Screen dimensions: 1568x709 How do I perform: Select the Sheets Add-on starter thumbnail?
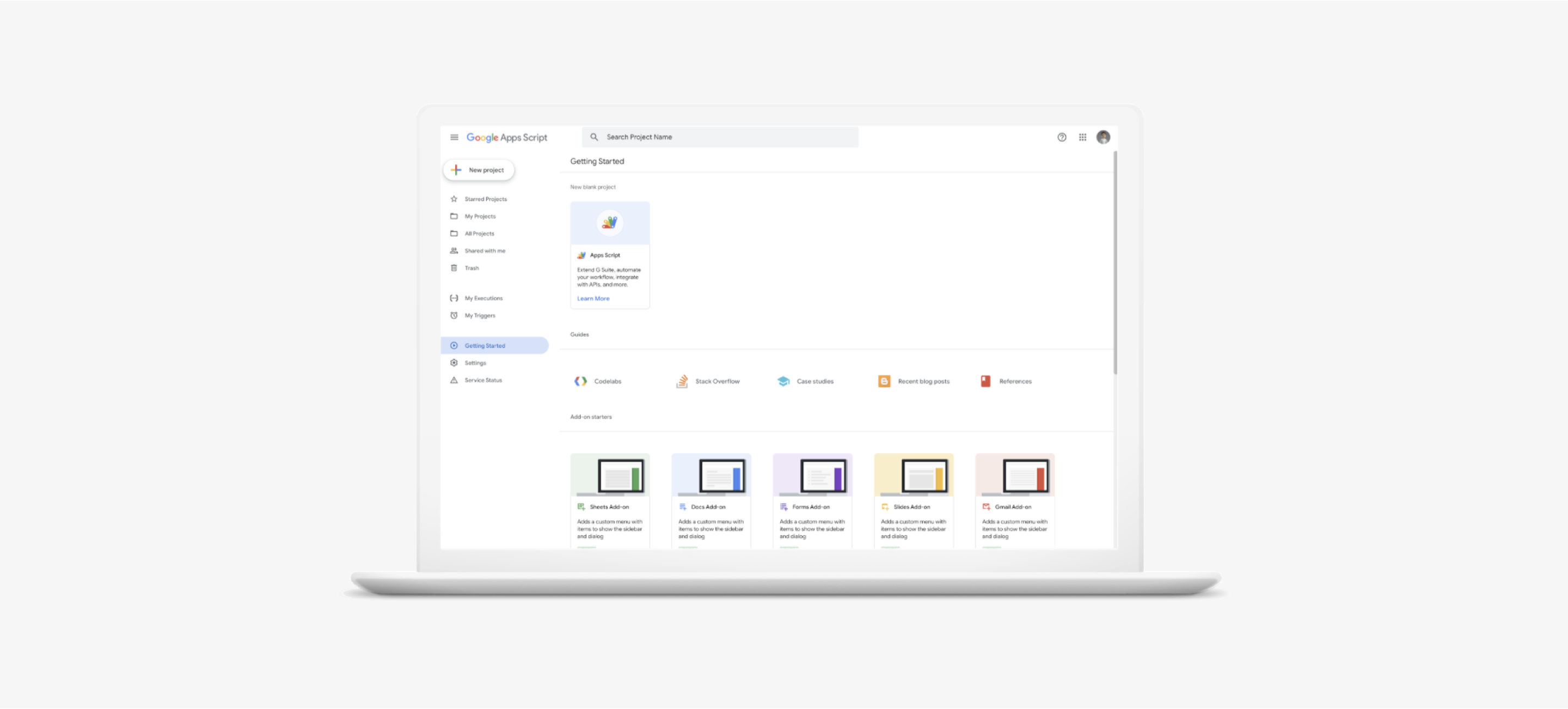point(610,475)
